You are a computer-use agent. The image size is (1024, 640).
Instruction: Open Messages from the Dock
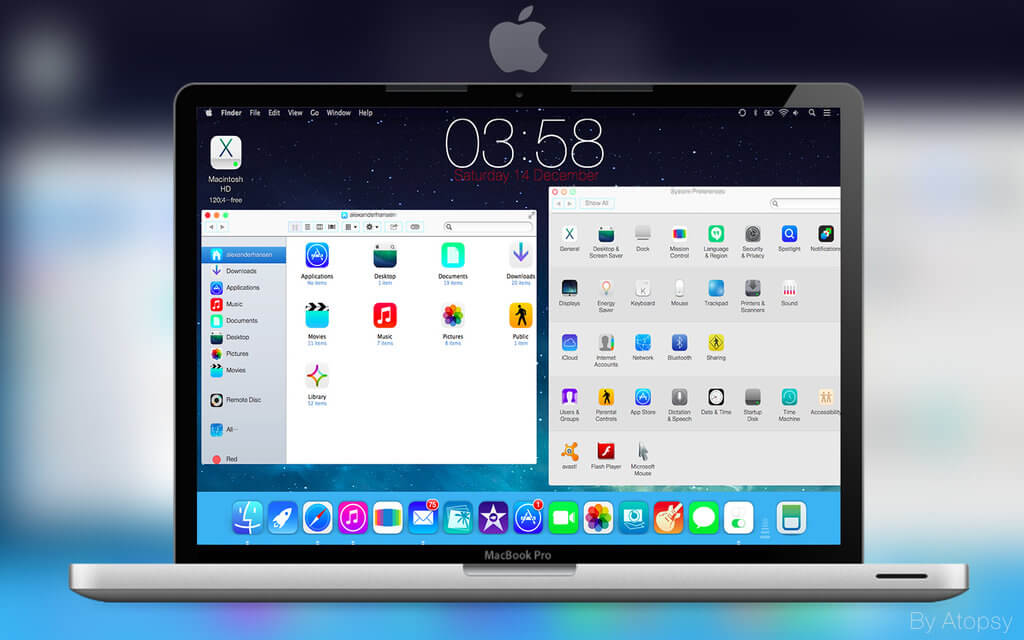[703, 518]
